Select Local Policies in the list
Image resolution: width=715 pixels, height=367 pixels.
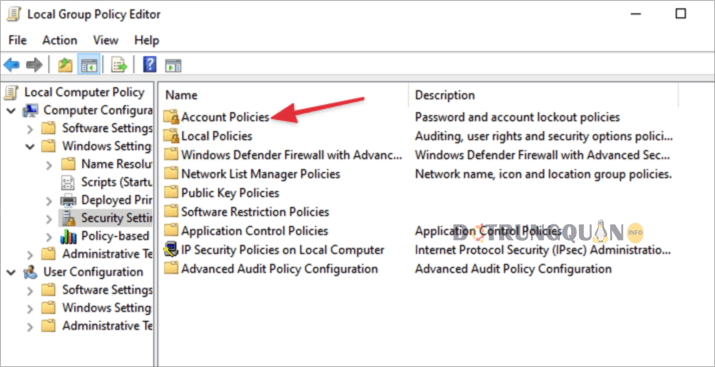coord(217,136)
